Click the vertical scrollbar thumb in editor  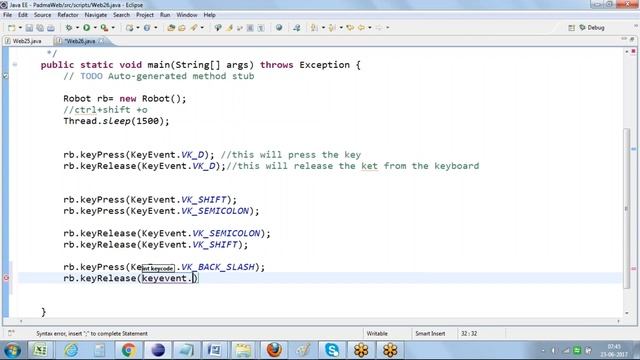point(626,208)
